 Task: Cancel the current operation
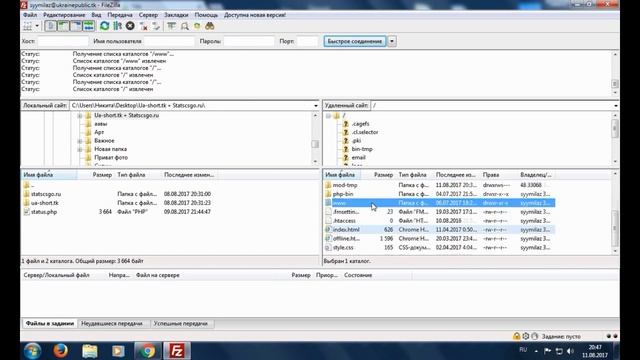(130, 26)
